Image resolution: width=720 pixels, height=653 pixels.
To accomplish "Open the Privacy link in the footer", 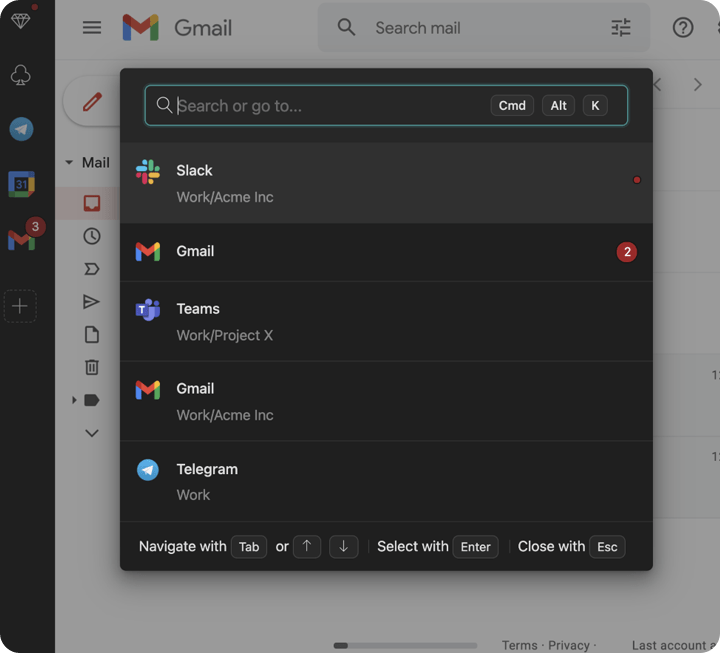I will coord(569,645).
